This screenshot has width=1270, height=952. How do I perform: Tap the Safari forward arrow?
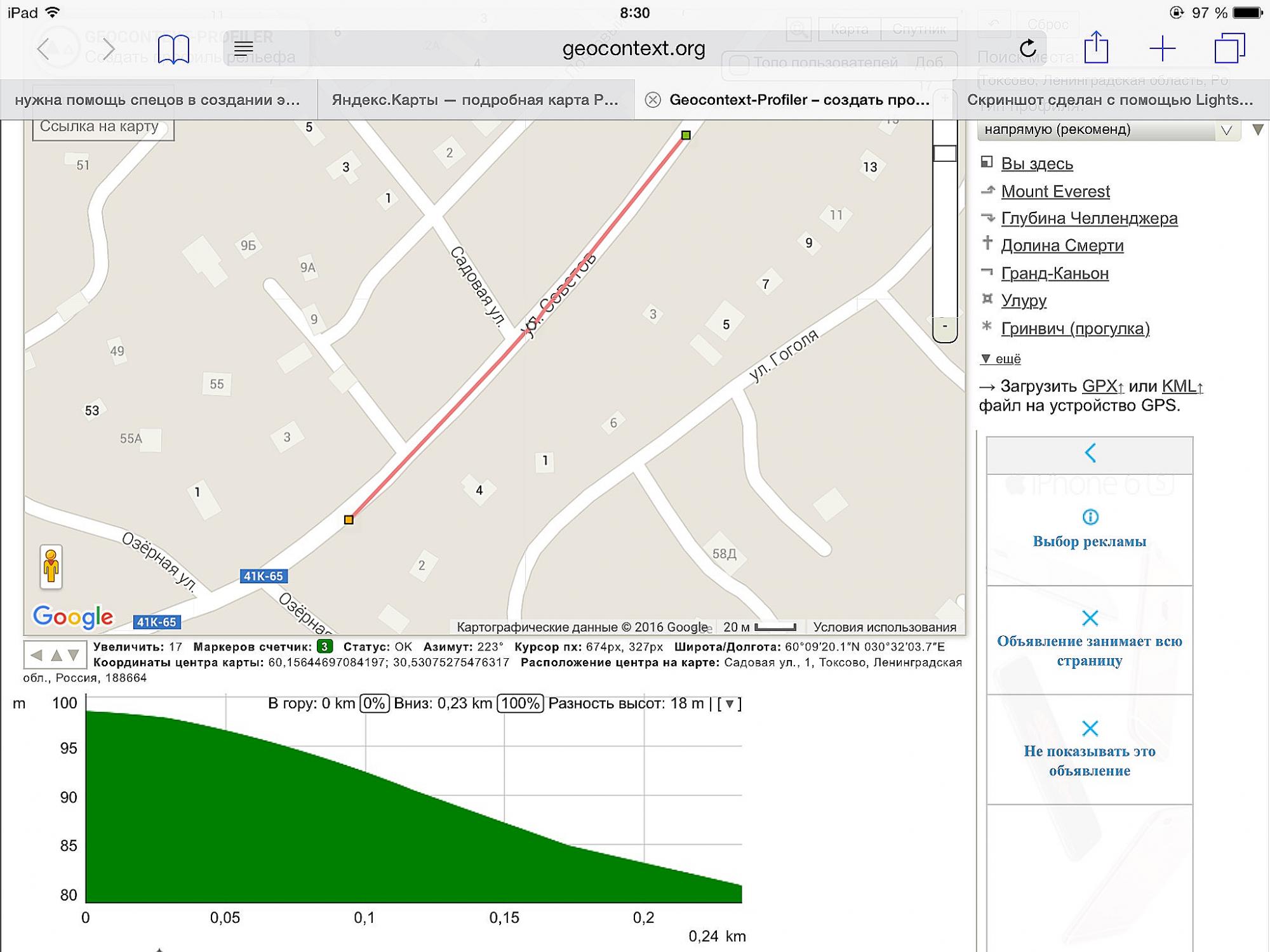point(109,49)
